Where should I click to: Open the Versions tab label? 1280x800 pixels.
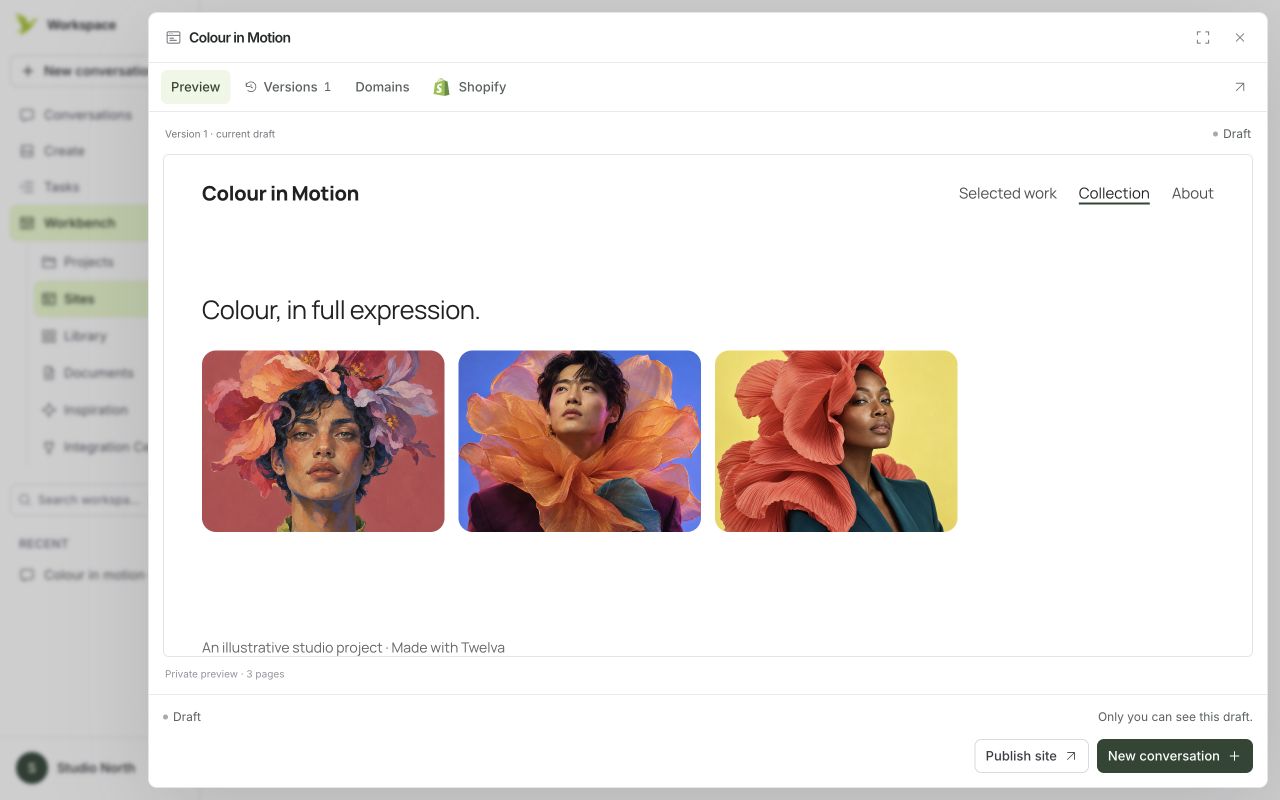point(290,87)
